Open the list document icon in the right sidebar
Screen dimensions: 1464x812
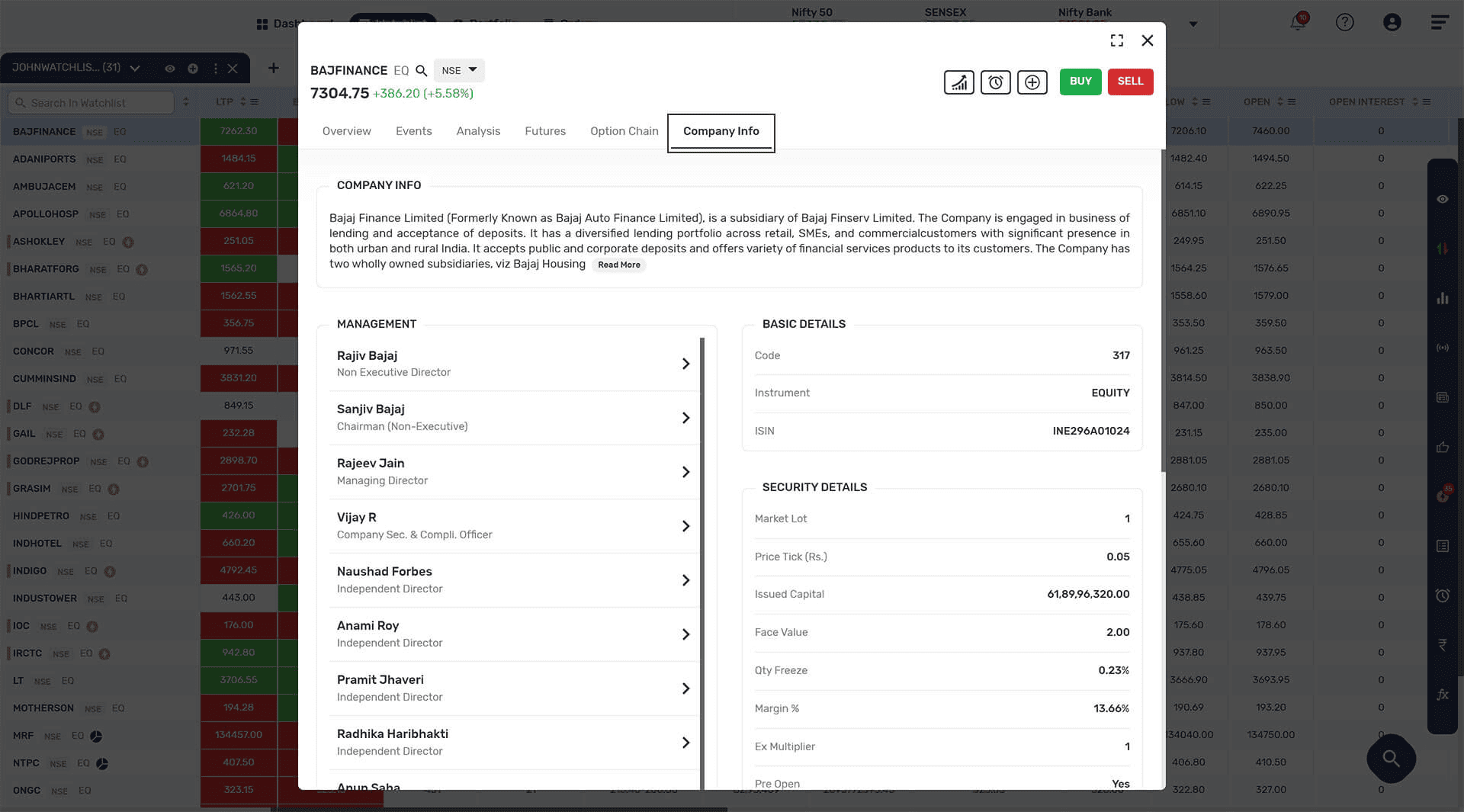[x=1443, y=546]
